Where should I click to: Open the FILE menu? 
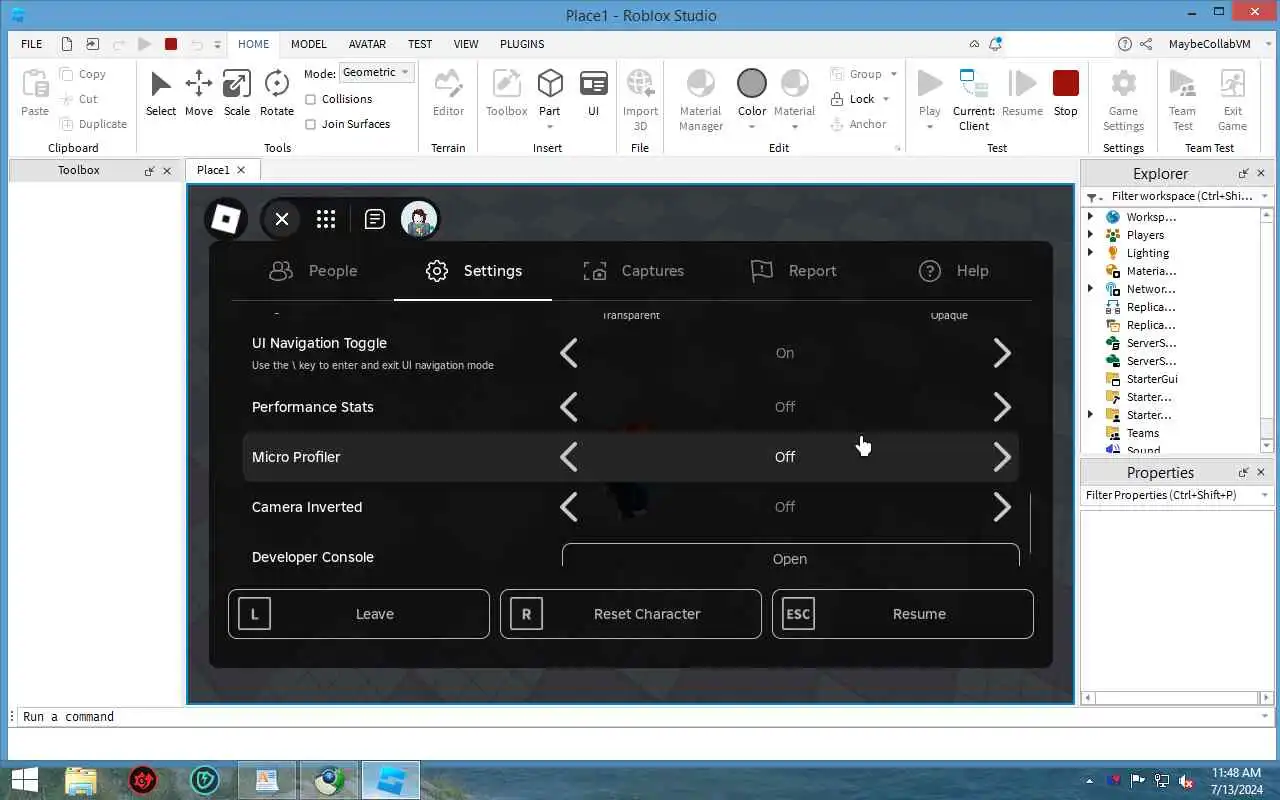(32, 44)
